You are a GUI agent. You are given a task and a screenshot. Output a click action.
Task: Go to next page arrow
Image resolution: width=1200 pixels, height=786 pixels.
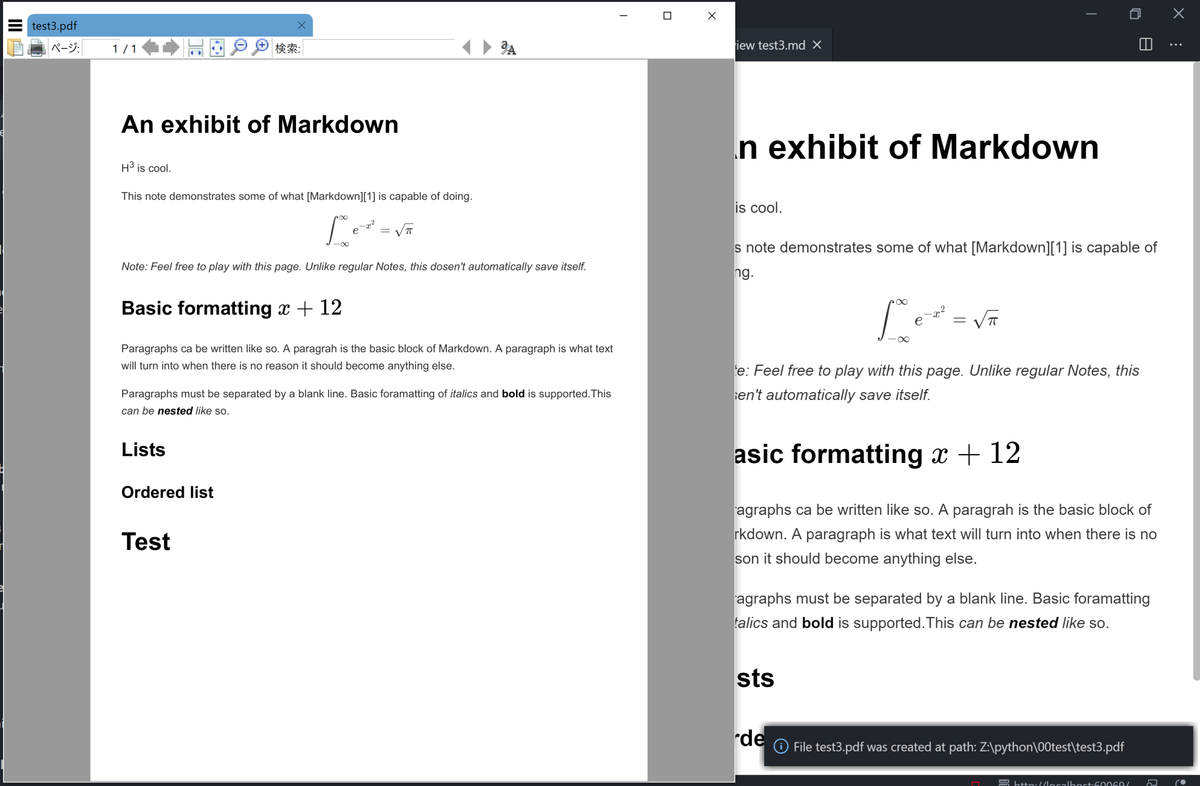point(171,47)
